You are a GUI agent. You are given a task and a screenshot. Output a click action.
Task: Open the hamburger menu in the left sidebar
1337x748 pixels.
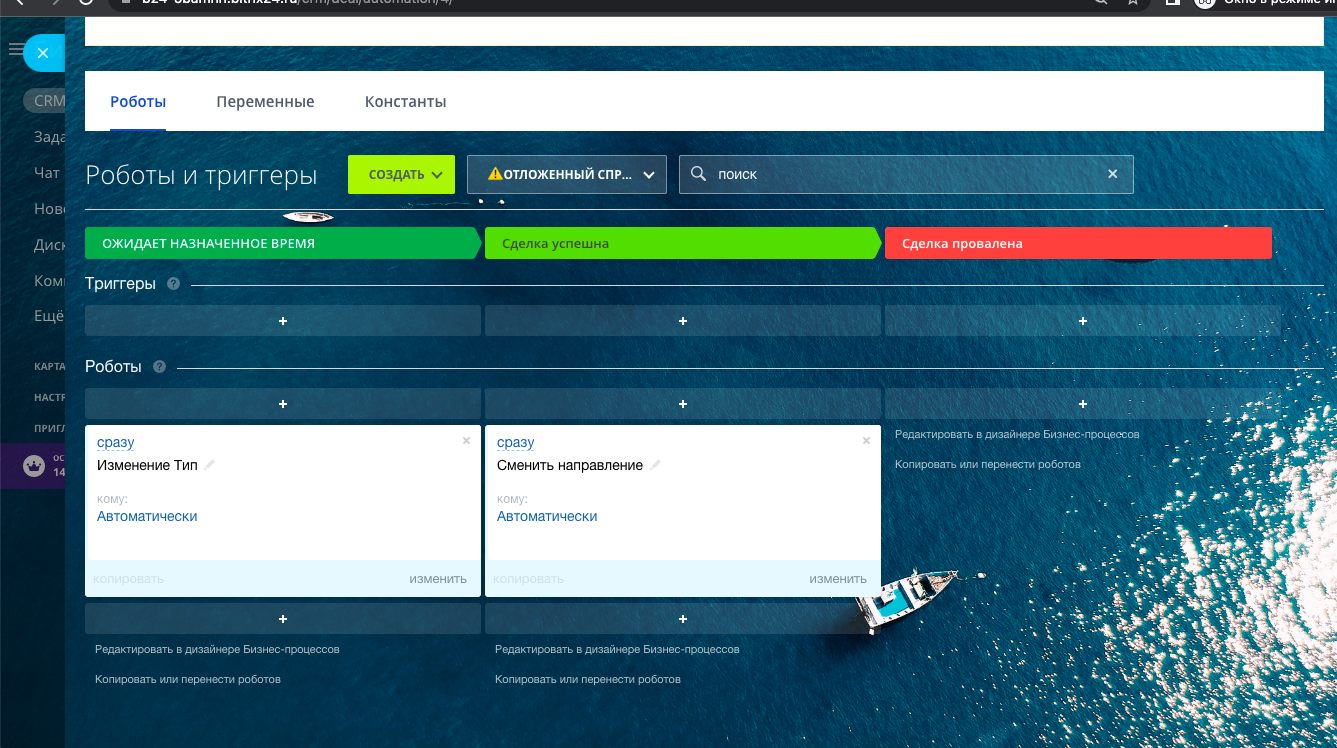[16, 49]
